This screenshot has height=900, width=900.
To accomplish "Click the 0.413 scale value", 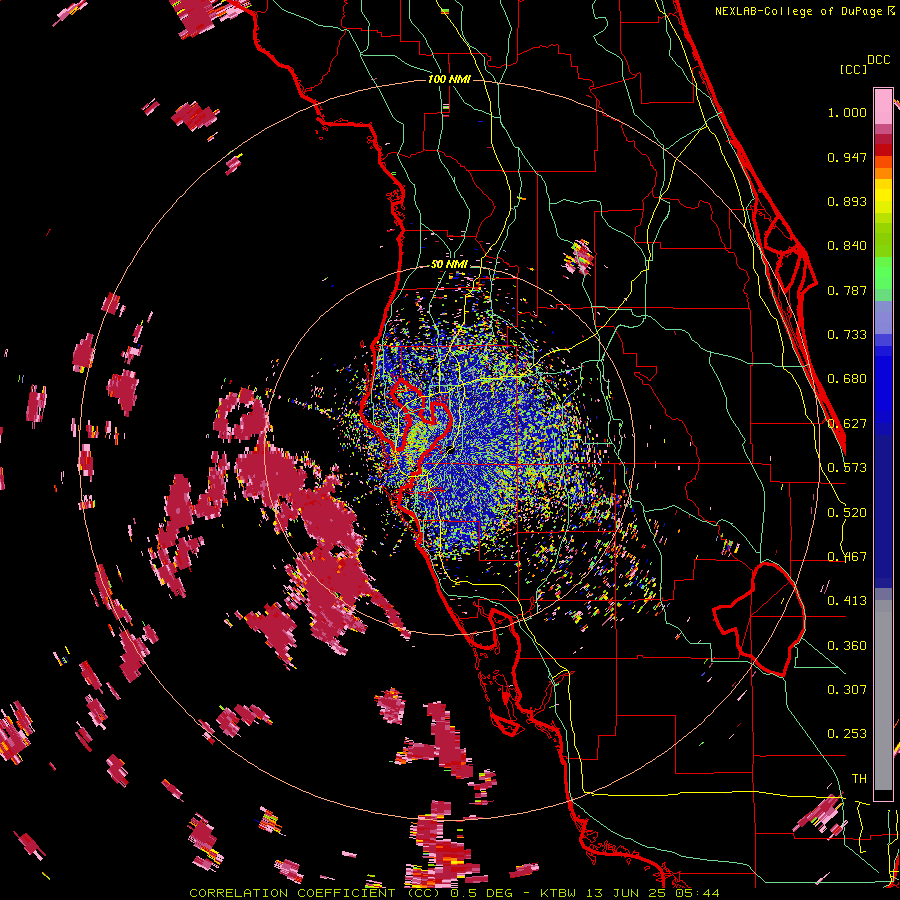I will pos(847,601).
